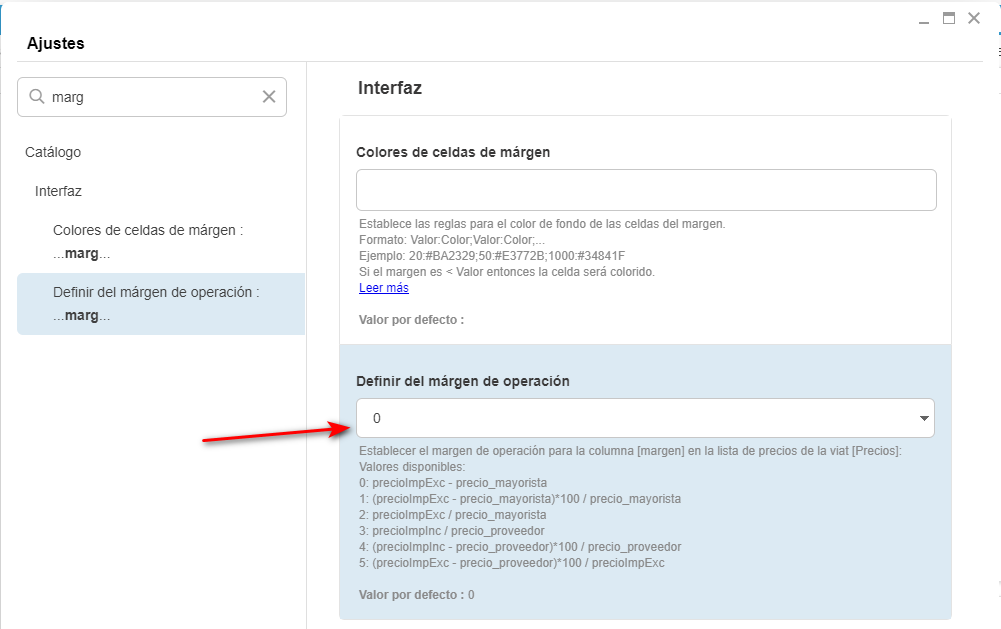
Task: Clear the 'marg' search text with X
Action: 269,97
